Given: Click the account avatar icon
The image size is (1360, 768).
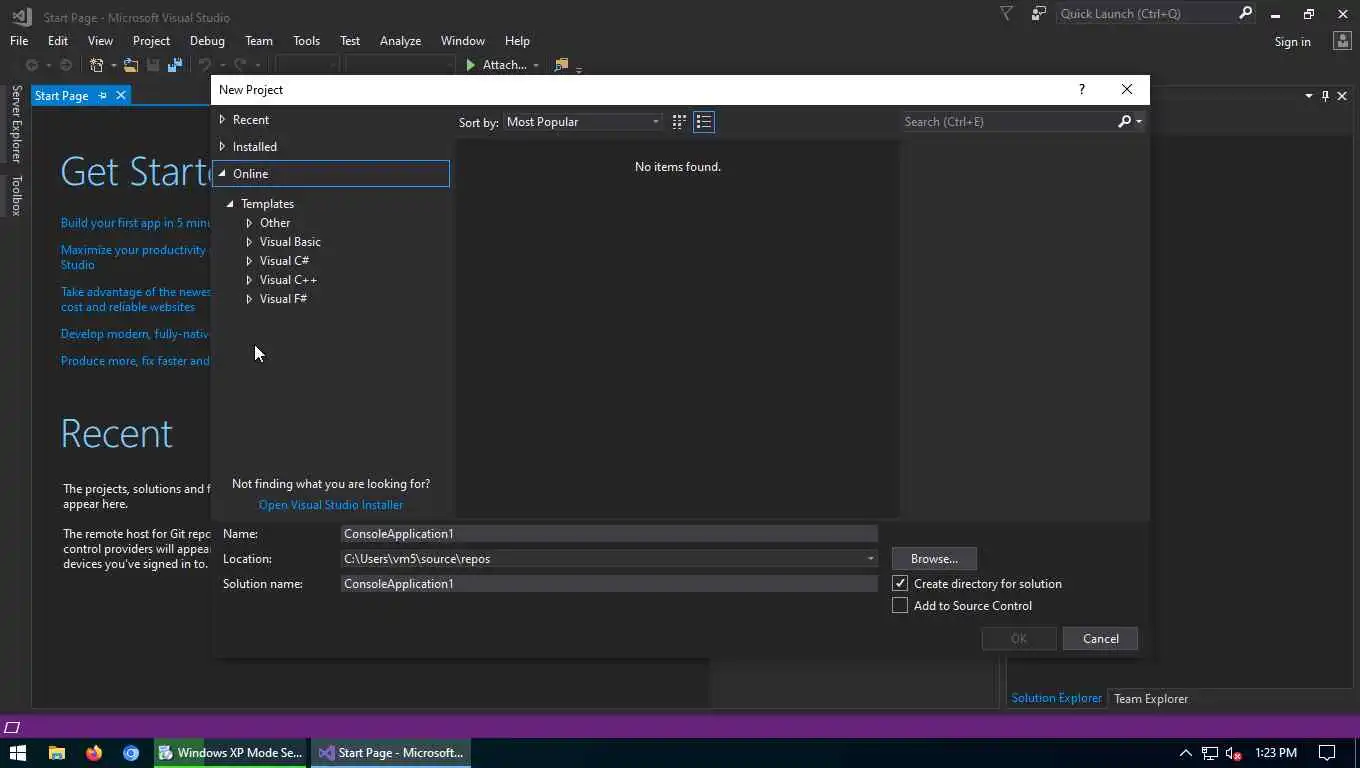Looking at the screenshot, I should (x=1343, y=41).
